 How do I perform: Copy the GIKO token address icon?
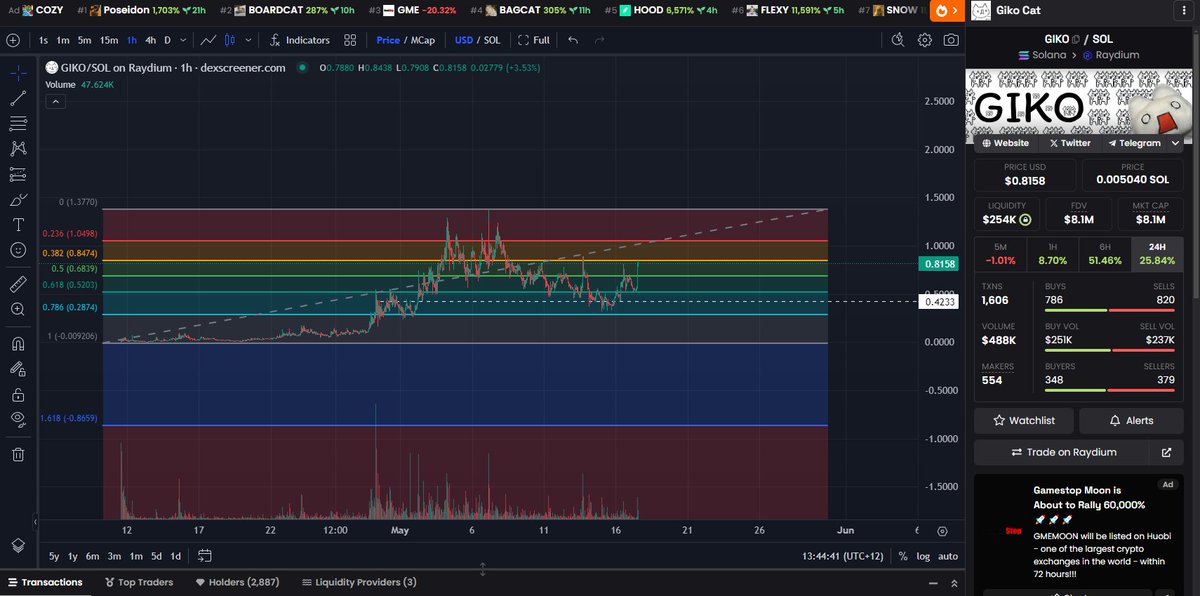coord(1076,38)
